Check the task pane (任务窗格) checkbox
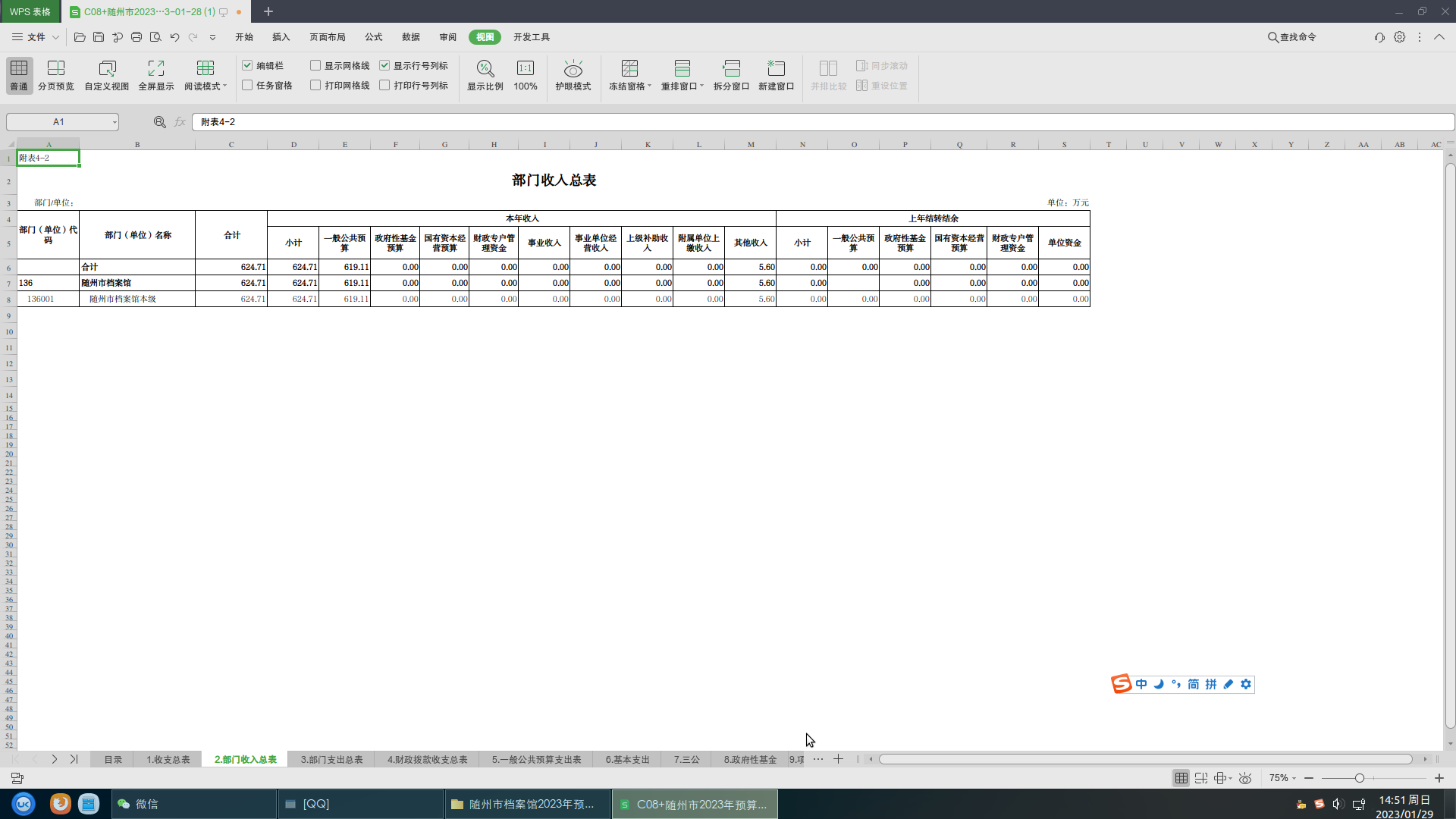Viewport: 1456px width, 819px height. coord(247,86)
